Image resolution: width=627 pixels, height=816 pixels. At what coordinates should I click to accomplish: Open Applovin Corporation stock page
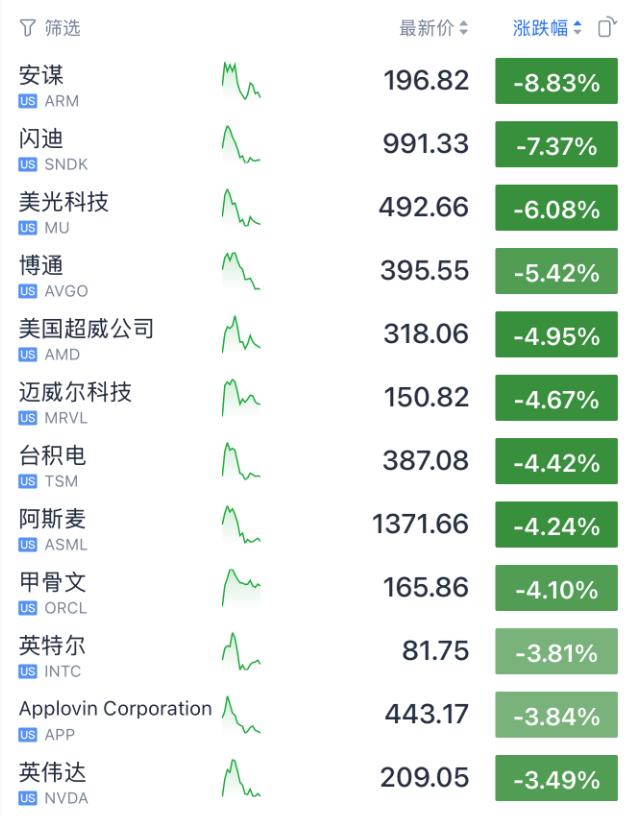point(115,709)
